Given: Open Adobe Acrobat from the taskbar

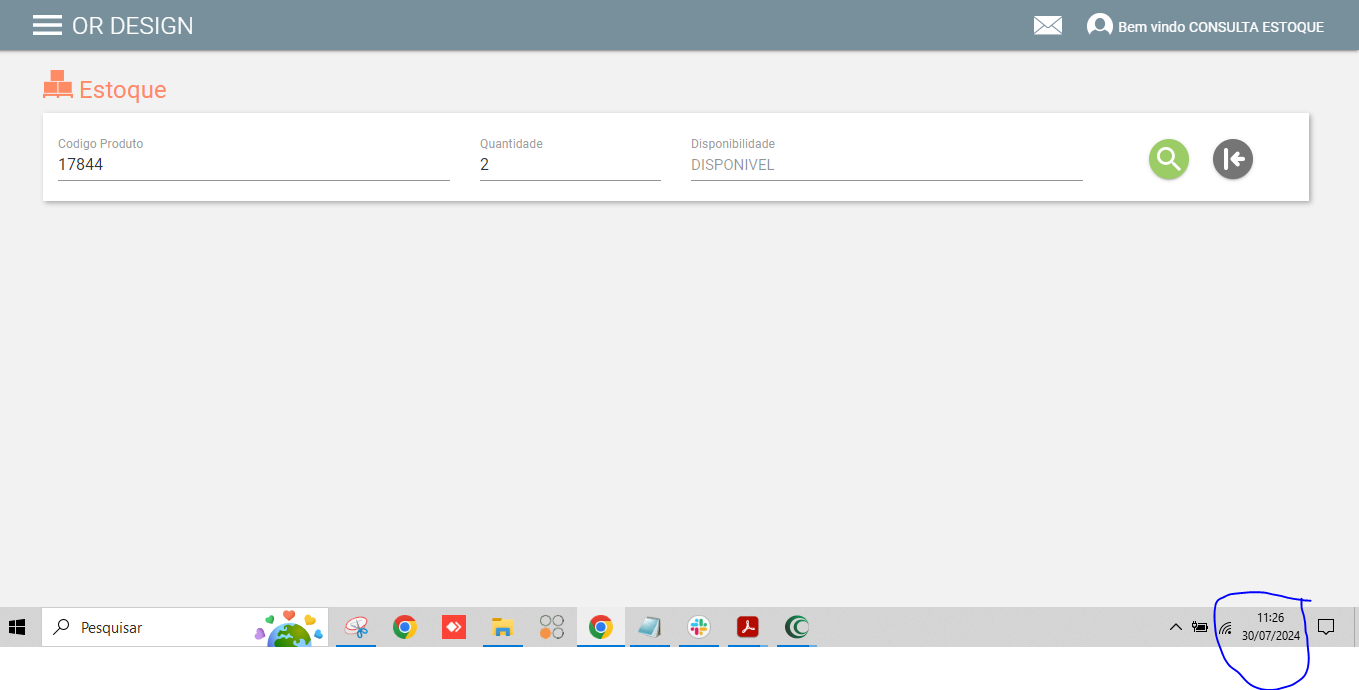Looking at the screenshot, I should pyautogui.click(x=748, y=627).
